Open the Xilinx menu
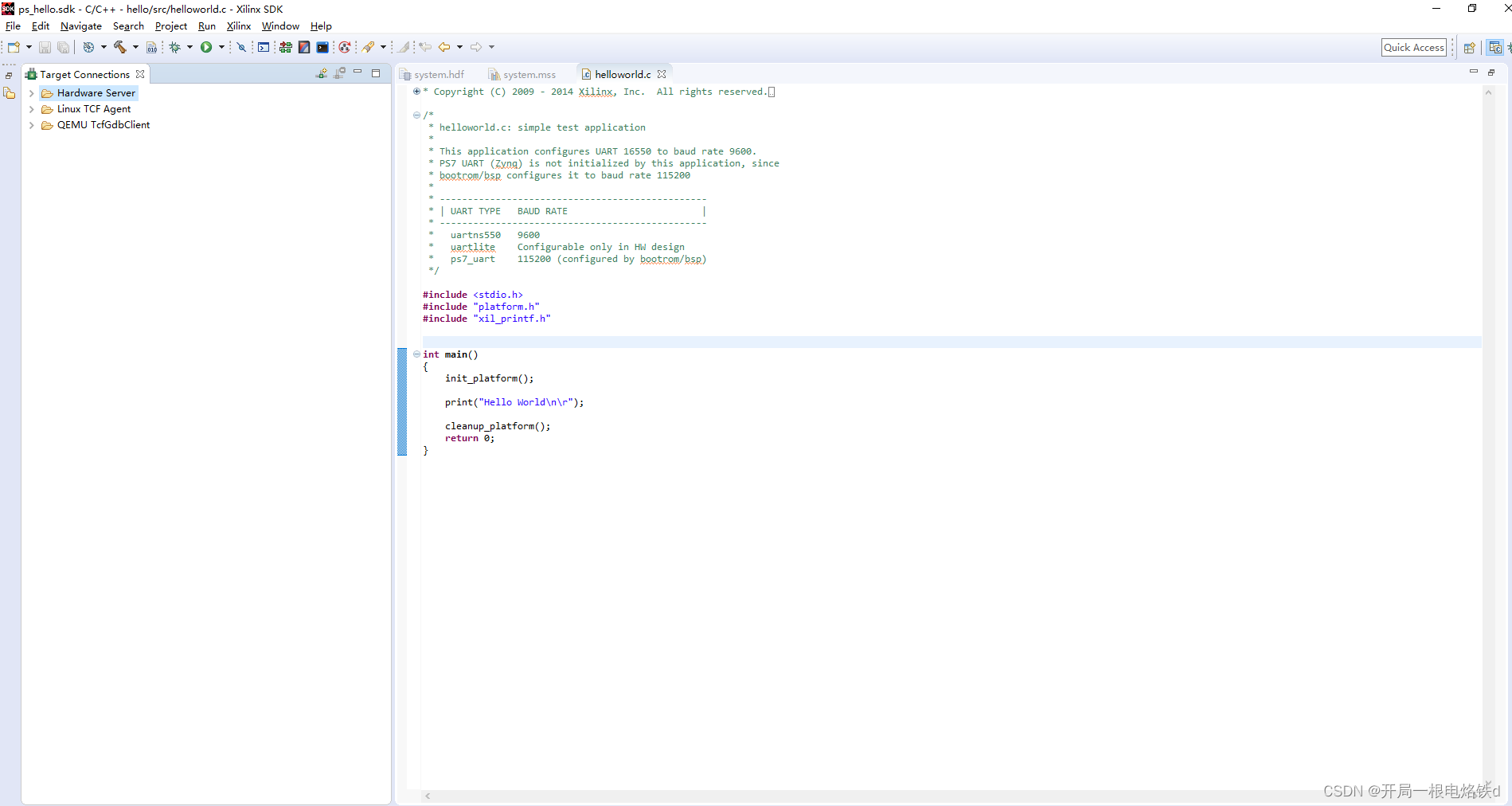Image resolution: width=1512 pixels, height=806 pixels. click(239, 26)
